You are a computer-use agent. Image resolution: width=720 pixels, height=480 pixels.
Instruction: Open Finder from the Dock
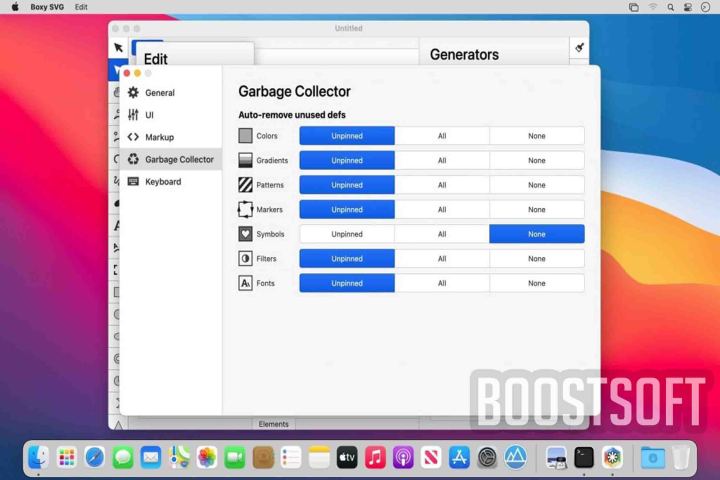pyautogui.click(x=39, y=457)
